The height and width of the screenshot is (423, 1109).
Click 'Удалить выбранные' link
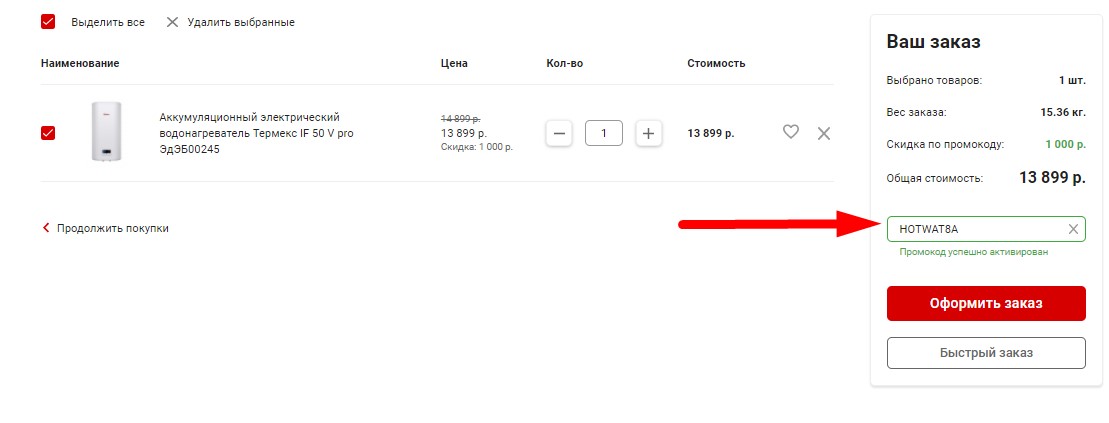coord(240,23)
